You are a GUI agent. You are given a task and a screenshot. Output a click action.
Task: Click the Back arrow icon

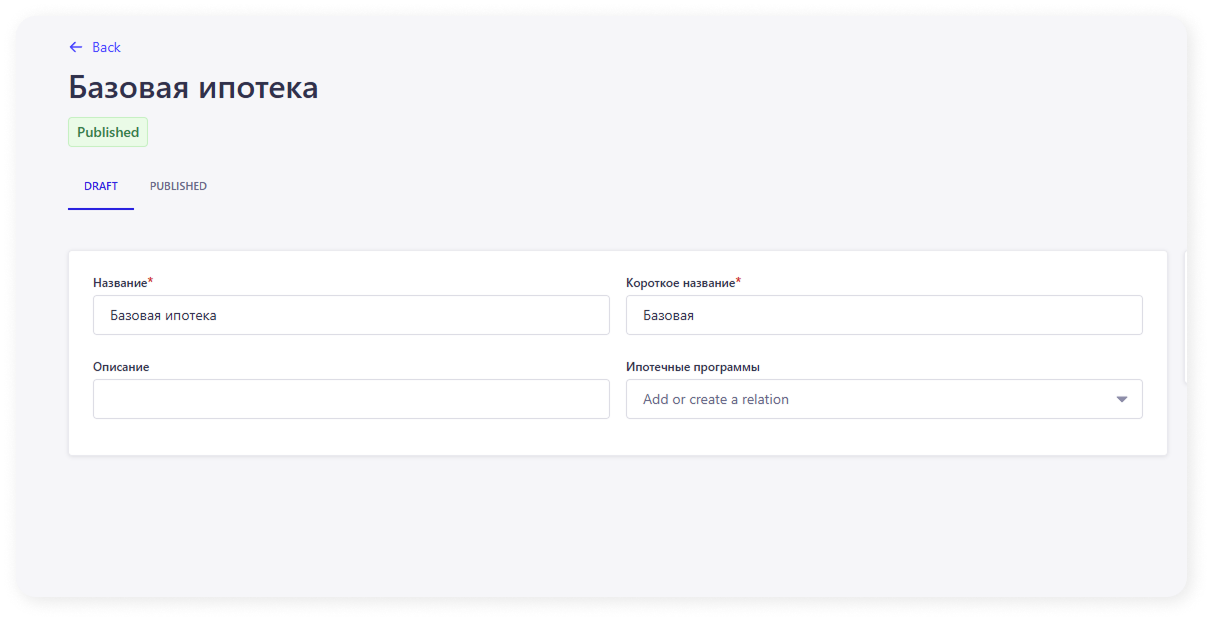[x=75, y=47]
